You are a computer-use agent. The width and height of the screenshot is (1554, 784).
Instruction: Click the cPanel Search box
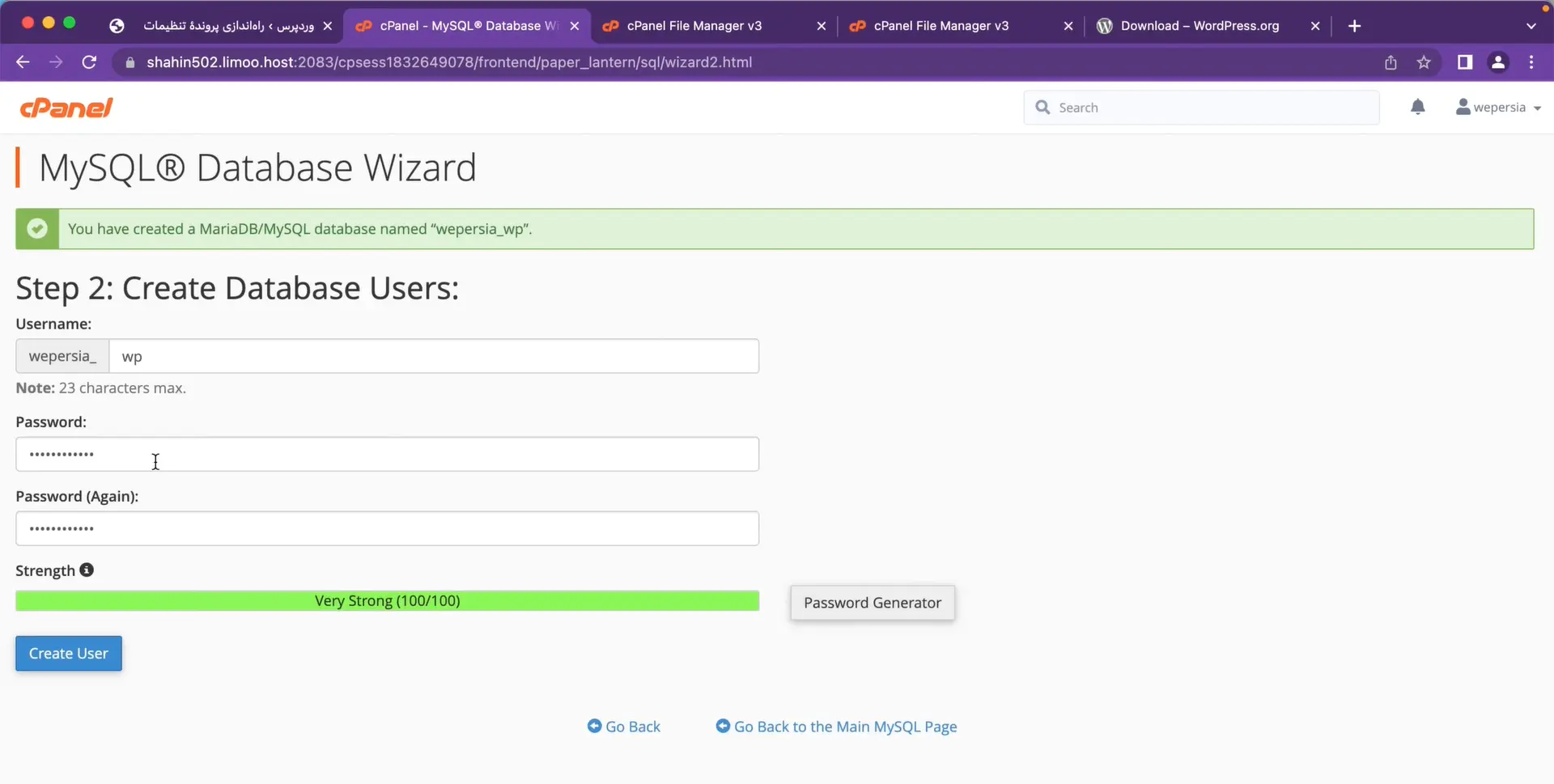pyautogui.click(x=1202, y=108)
